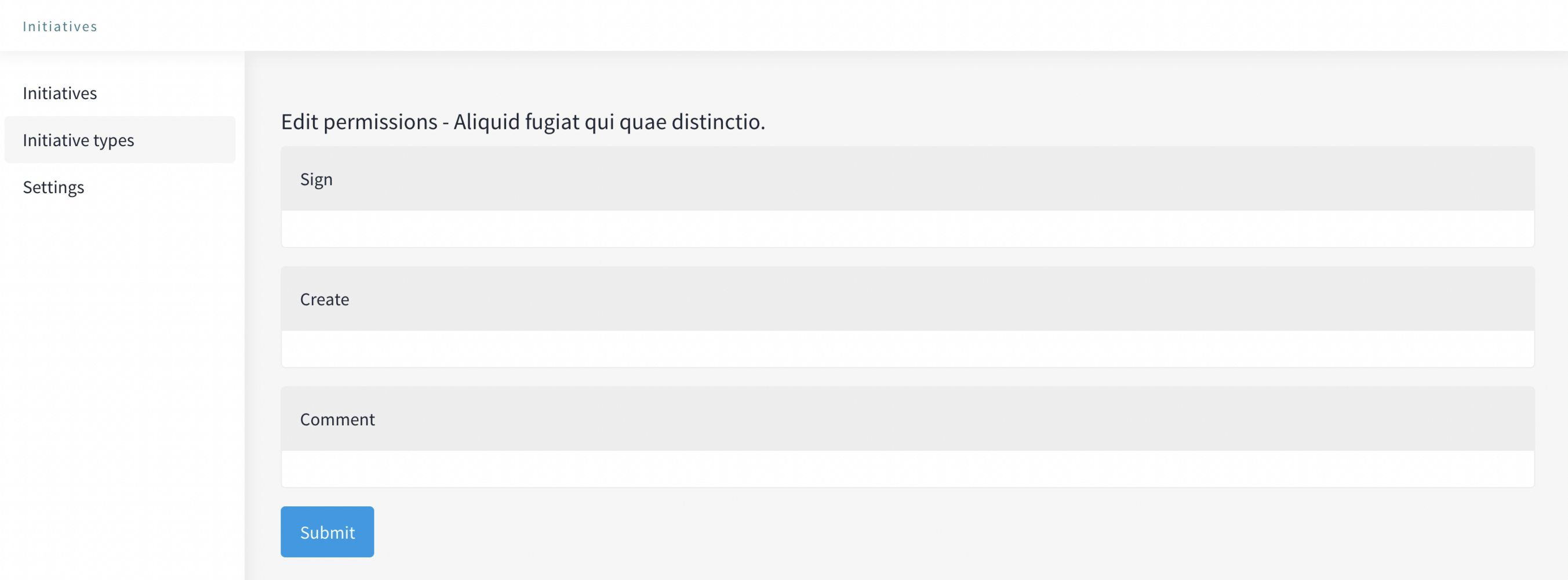Click the "Edit permissions" heading words
1568x580 pixels.
pos(359,122)
